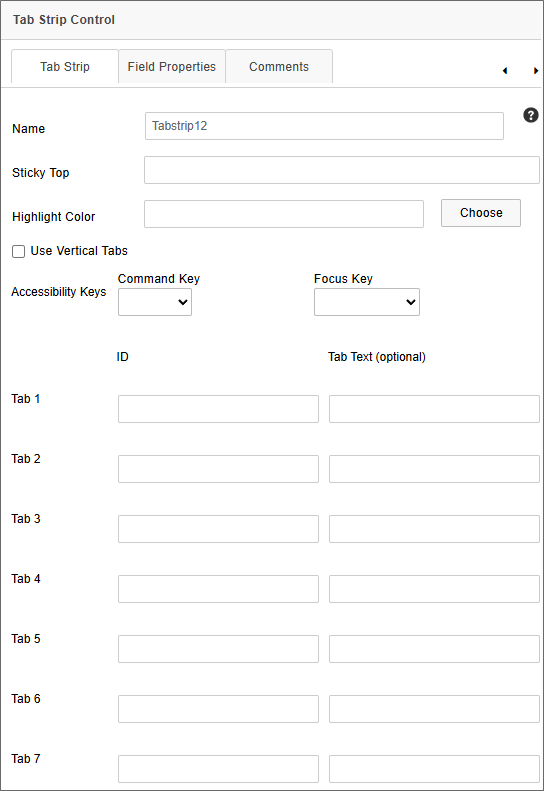Screen dimensions: 544x791
Task: Click the Tab 3 Tab Text input
Action: pyautogui.click(x=434, y=529)
